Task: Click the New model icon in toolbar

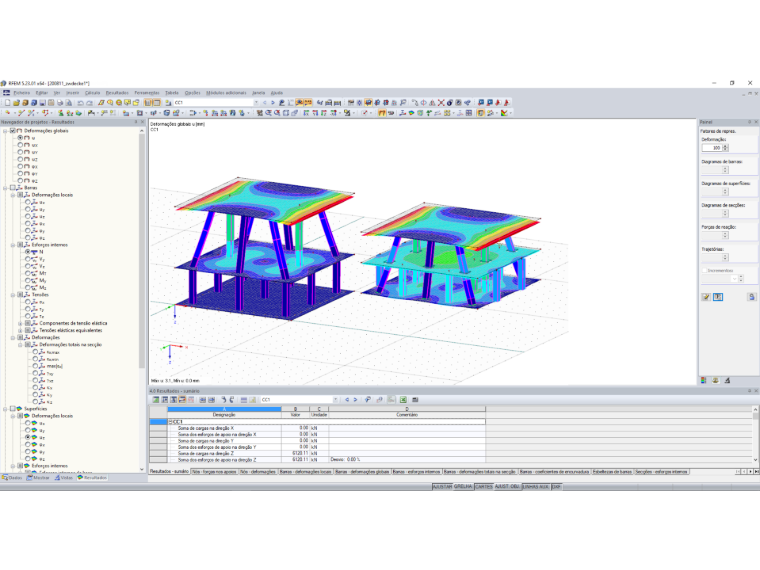Action: [x=7, y=103]
